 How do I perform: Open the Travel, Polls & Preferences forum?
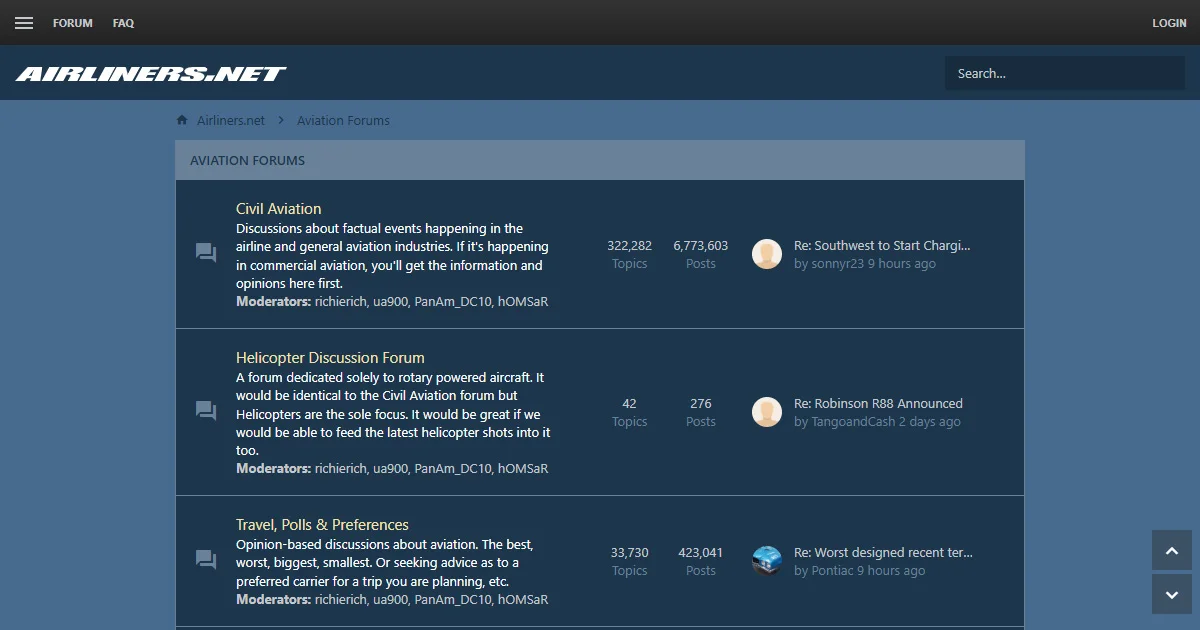[x=322, y=525]
